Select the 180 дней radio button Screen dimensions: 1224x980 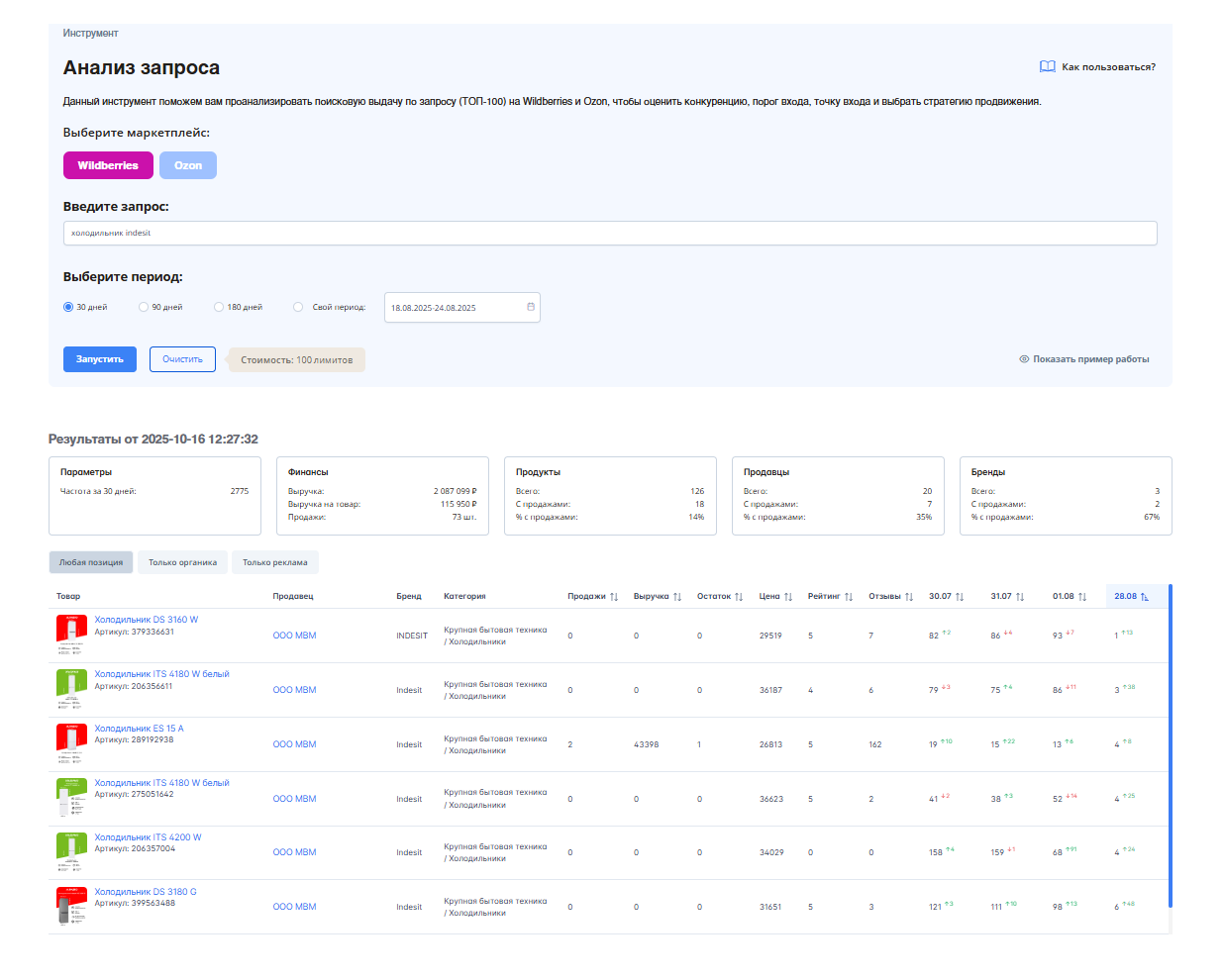coord(219,307)
